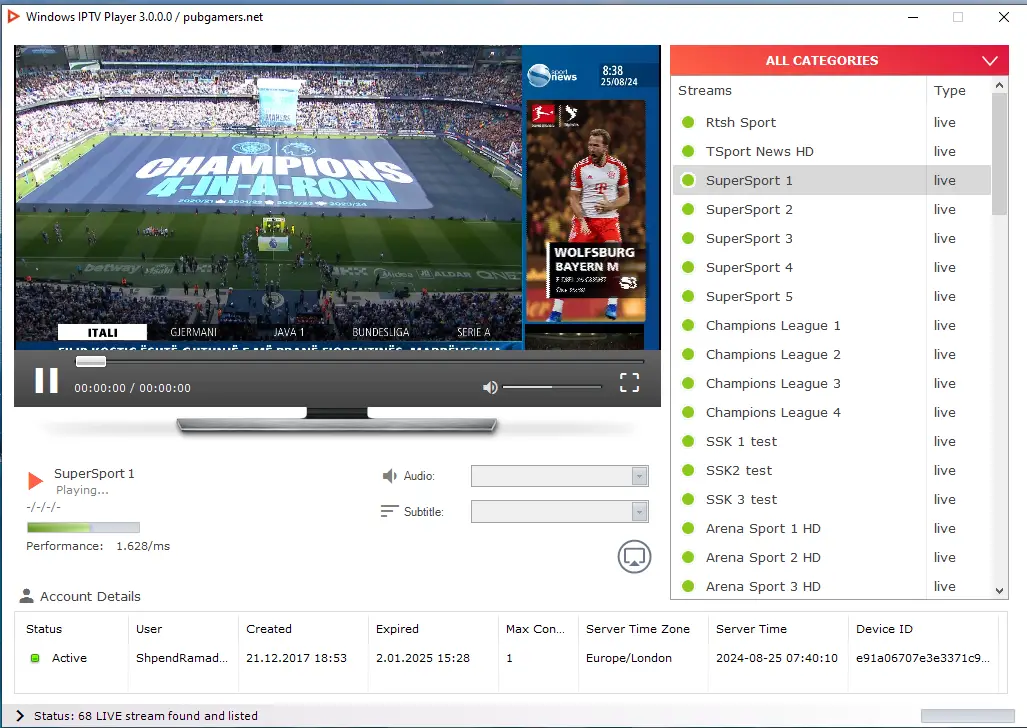Screen dimensions: 1027x728
Task: Select SSK2 test stream
Action: (x=831, y=470)
